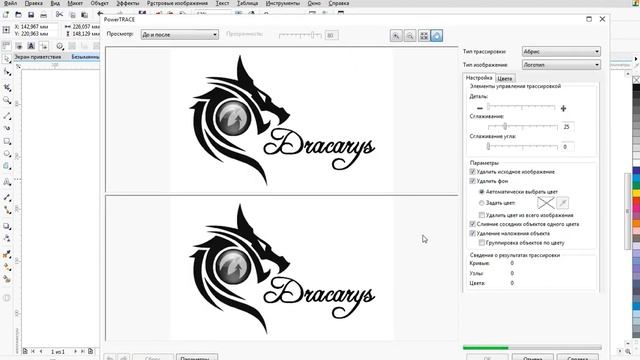The width and height of the screenshot is (640, 360).
Task: Select the Text tool in the toolbox
Action: coord(7,182)
